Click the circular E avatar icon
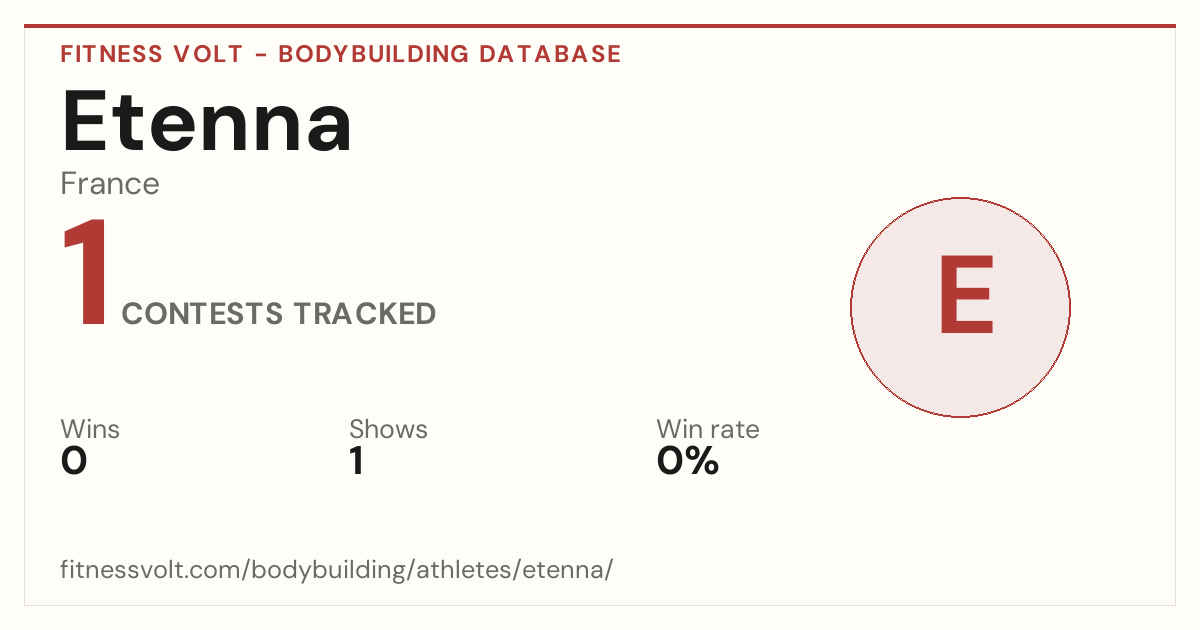 click(x=960, y=307)
